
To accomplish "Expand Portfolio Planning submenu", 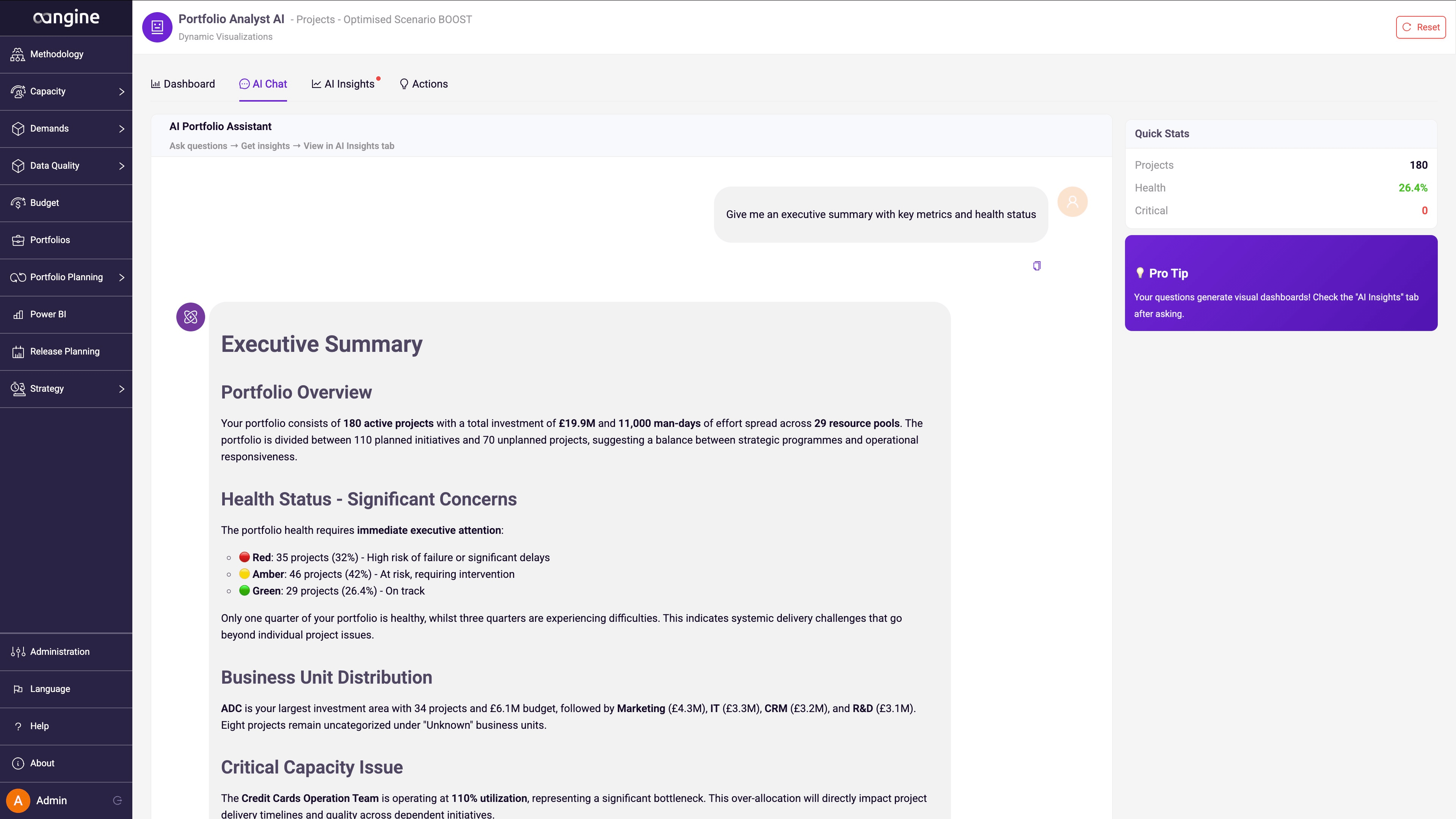I will (121, 277).
